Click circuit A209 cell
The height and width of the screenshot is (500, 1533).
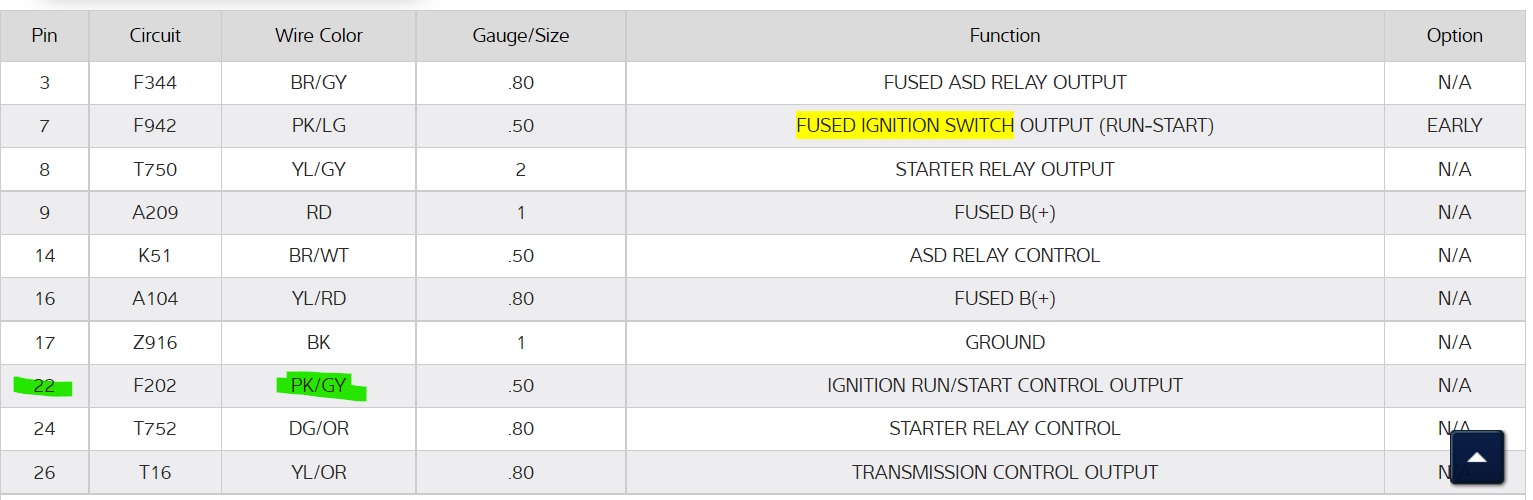pyautogui.click(x=155, y=213)
